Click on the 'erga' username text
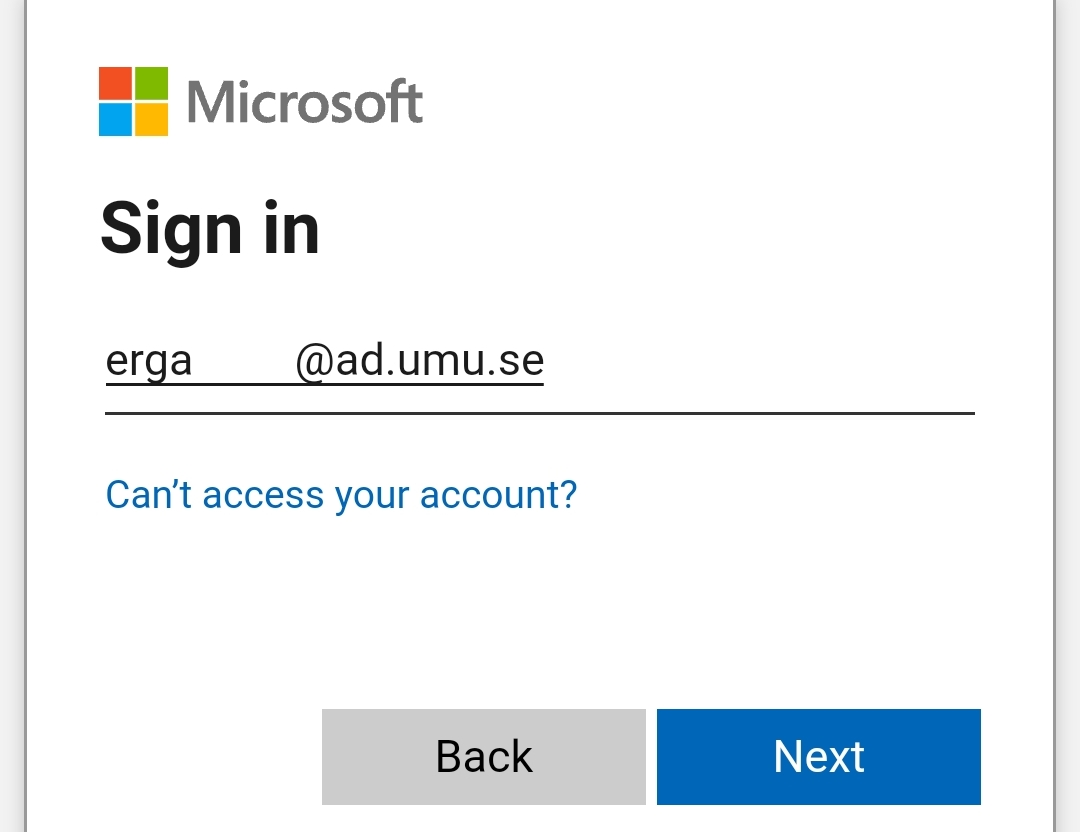Screen dimensions: 1080x832 pos(149,361)
